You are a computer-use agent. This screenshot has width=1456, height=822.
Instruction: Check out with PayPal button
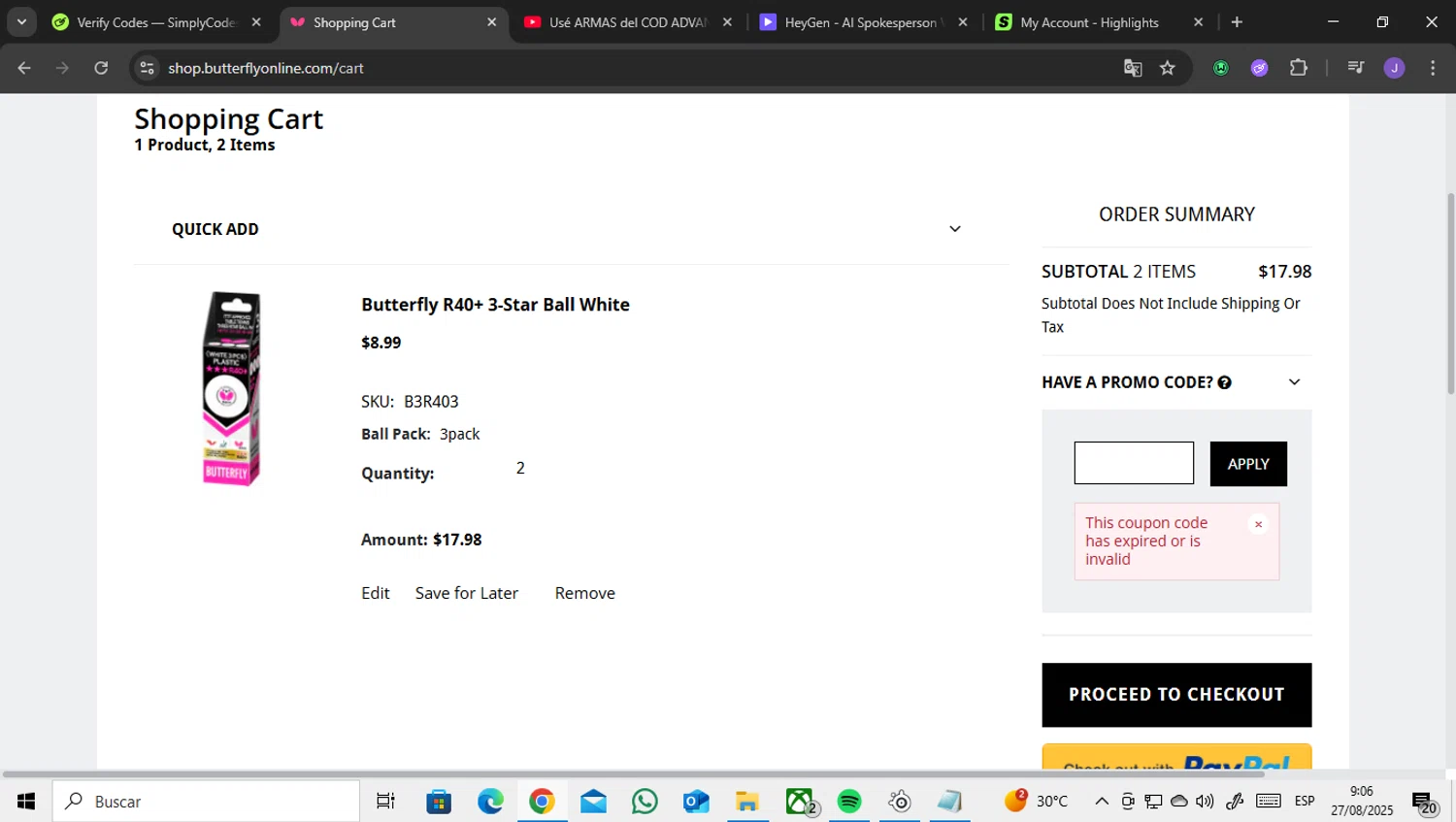coord(1176,757)
